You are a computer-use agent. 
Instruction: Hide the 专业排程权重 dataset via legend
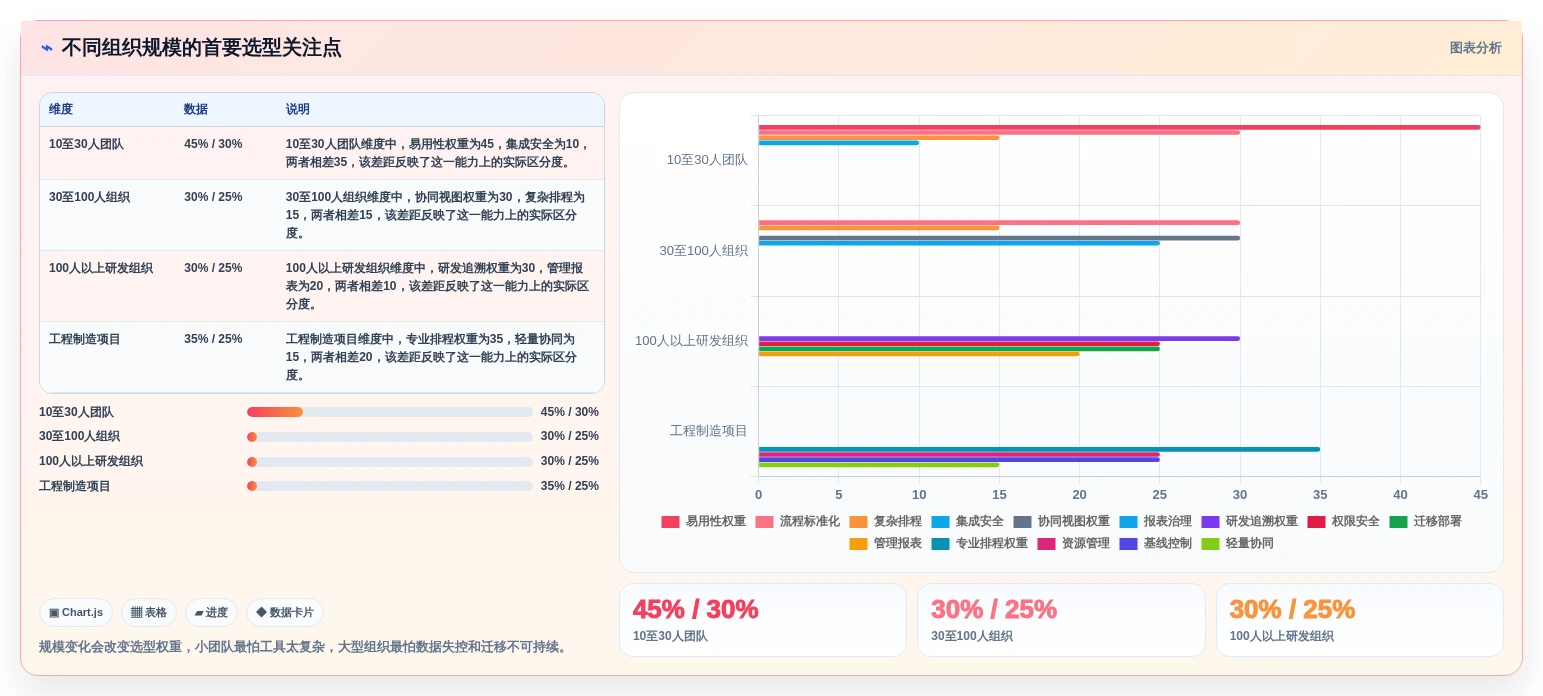(980, 544)
